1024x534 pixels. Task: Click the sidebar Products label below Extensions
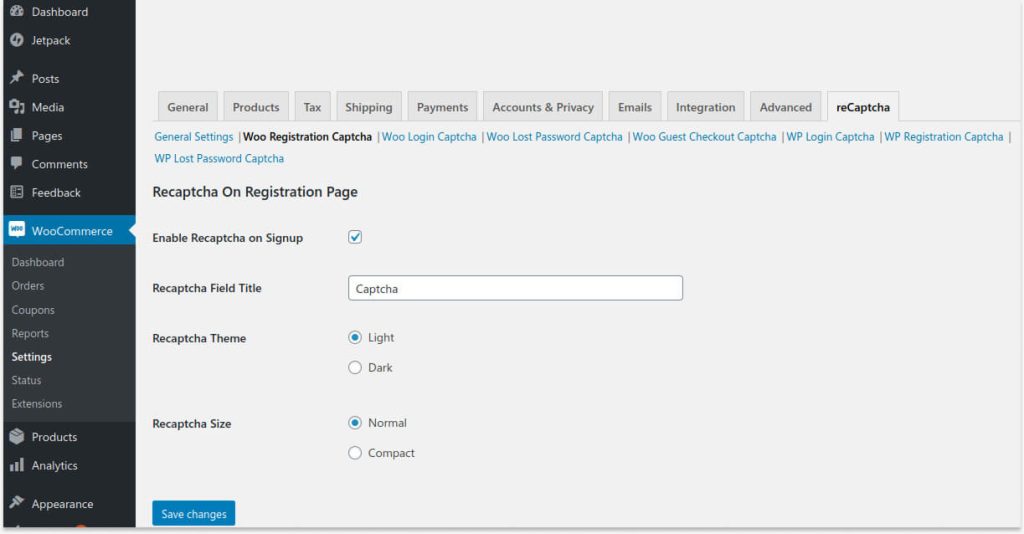(54, 437)
